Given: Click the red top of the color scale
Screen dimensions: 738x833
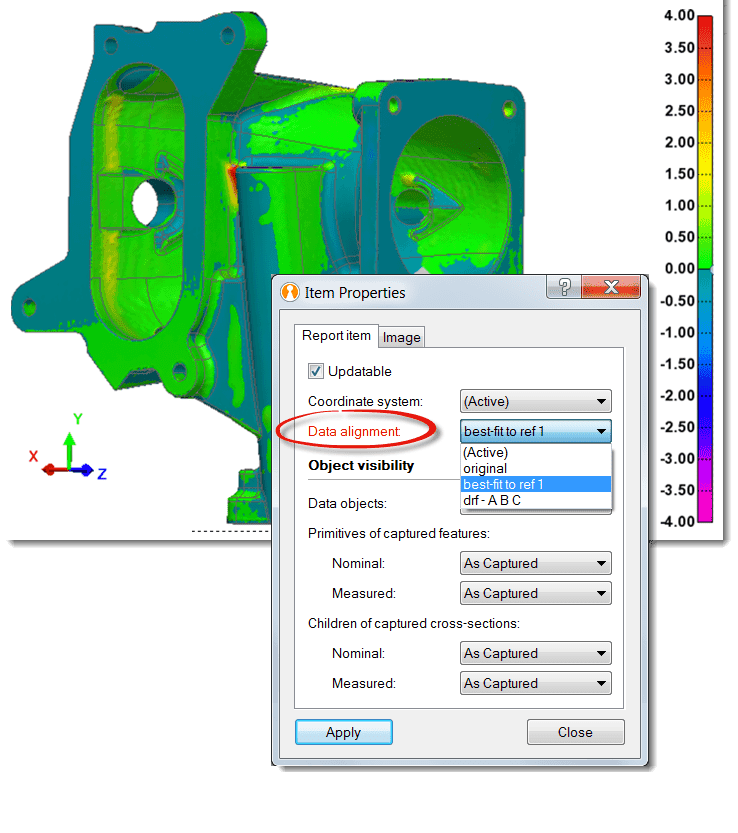Looking at the screenshot, I should [x=704, y=22].
